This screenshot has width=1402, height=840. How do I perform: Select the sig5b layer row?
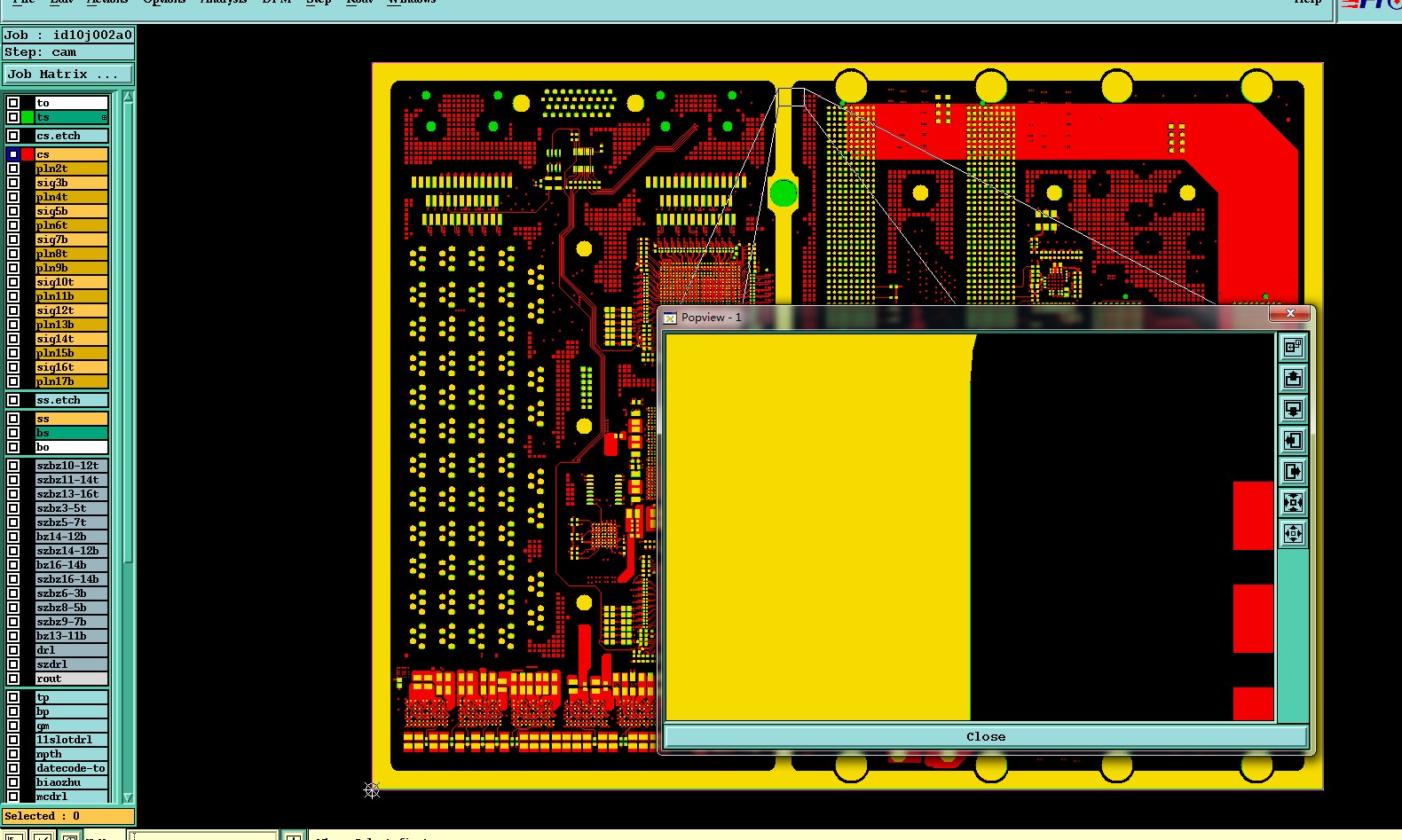click(71, 211)
